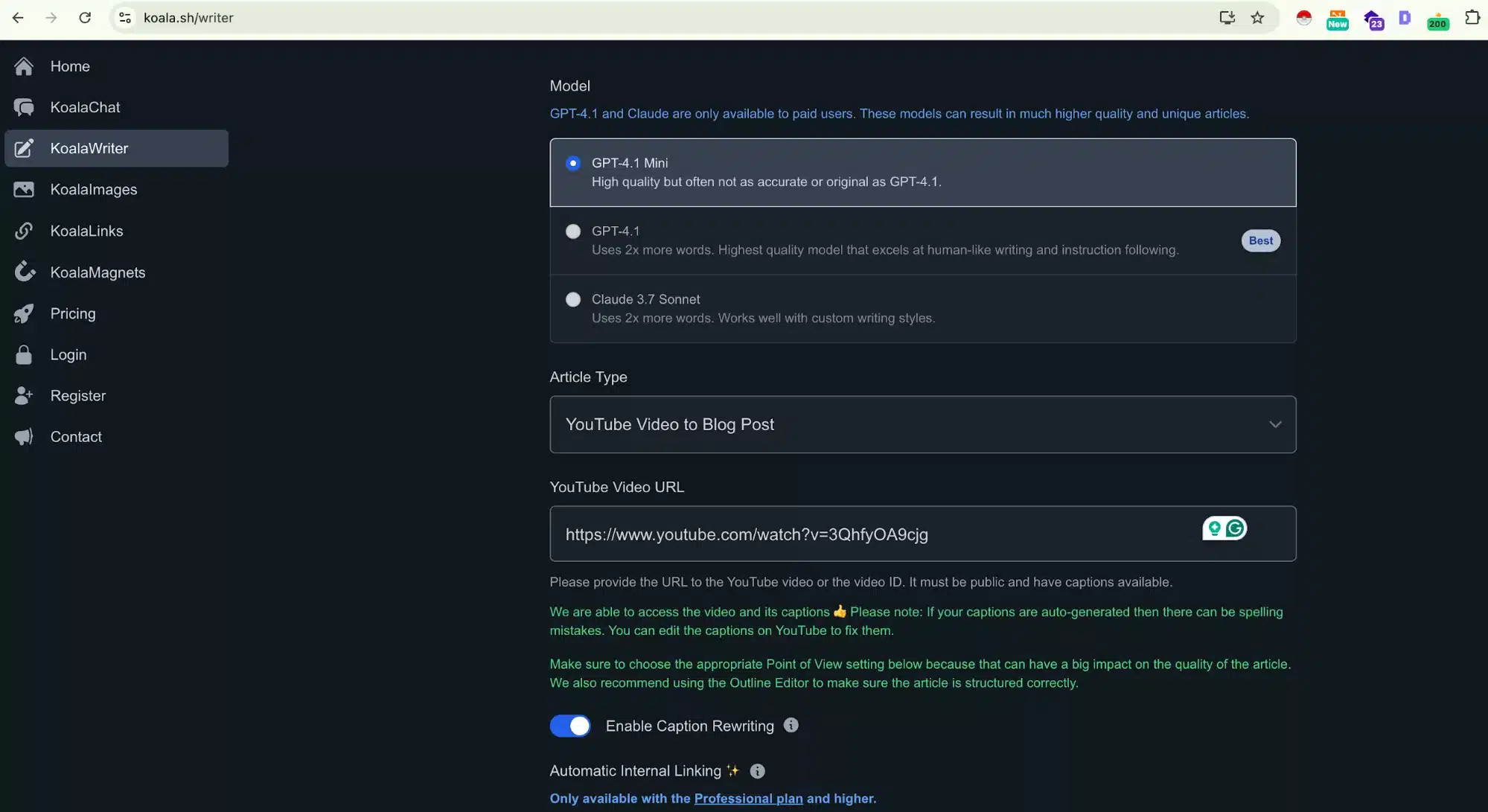Open site information icon in address bar
This screenshot has height=812, width=1488.
(x=125, y=17)
